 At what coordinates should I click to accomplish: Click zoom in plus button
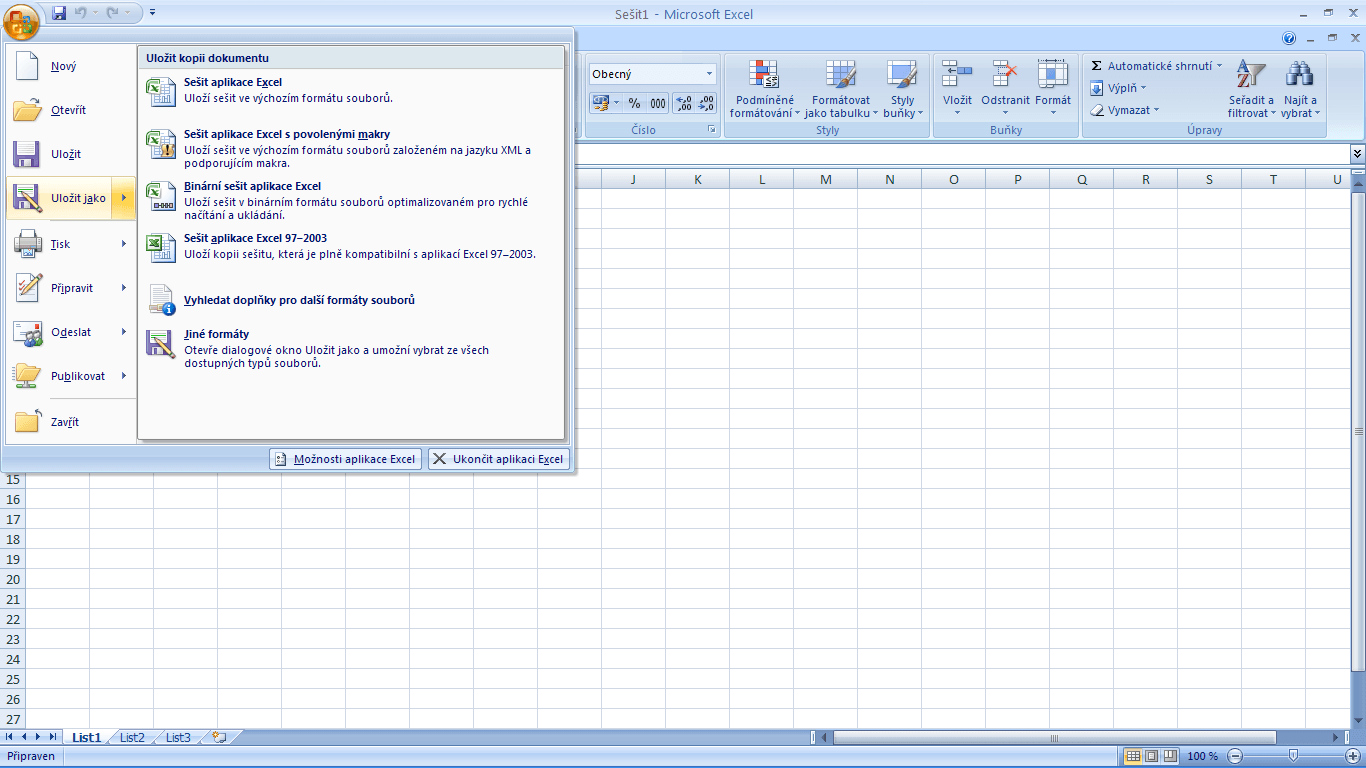point(1351,756)
